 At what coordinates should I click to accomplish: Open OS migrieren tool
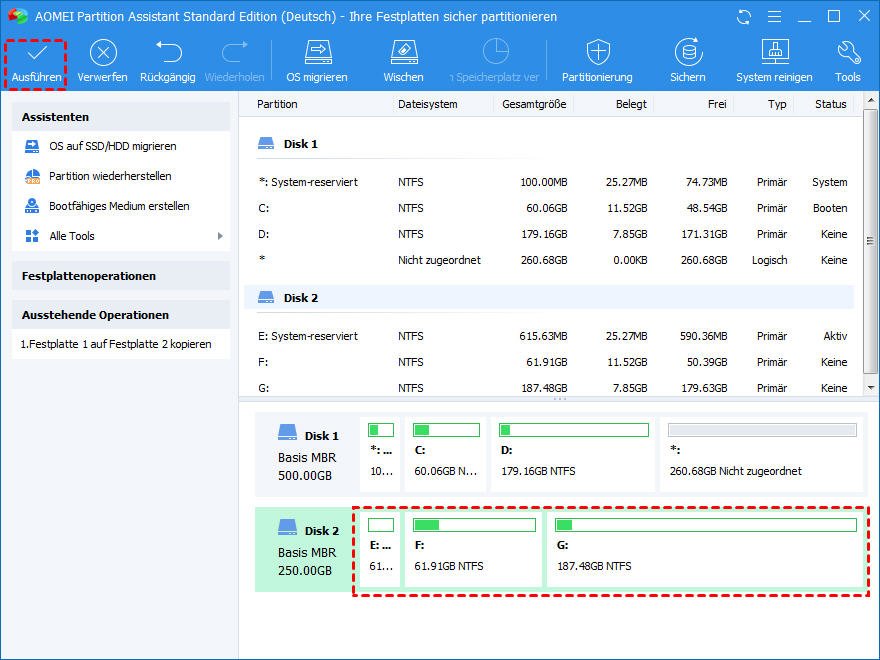point(317,63)
